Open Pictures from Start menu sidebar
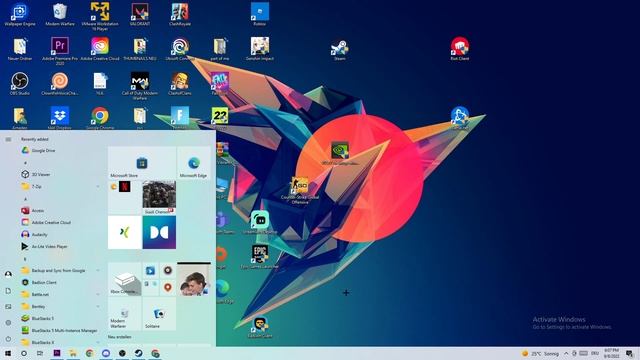Screen dimensions: 640x360 tap(8, 307)
